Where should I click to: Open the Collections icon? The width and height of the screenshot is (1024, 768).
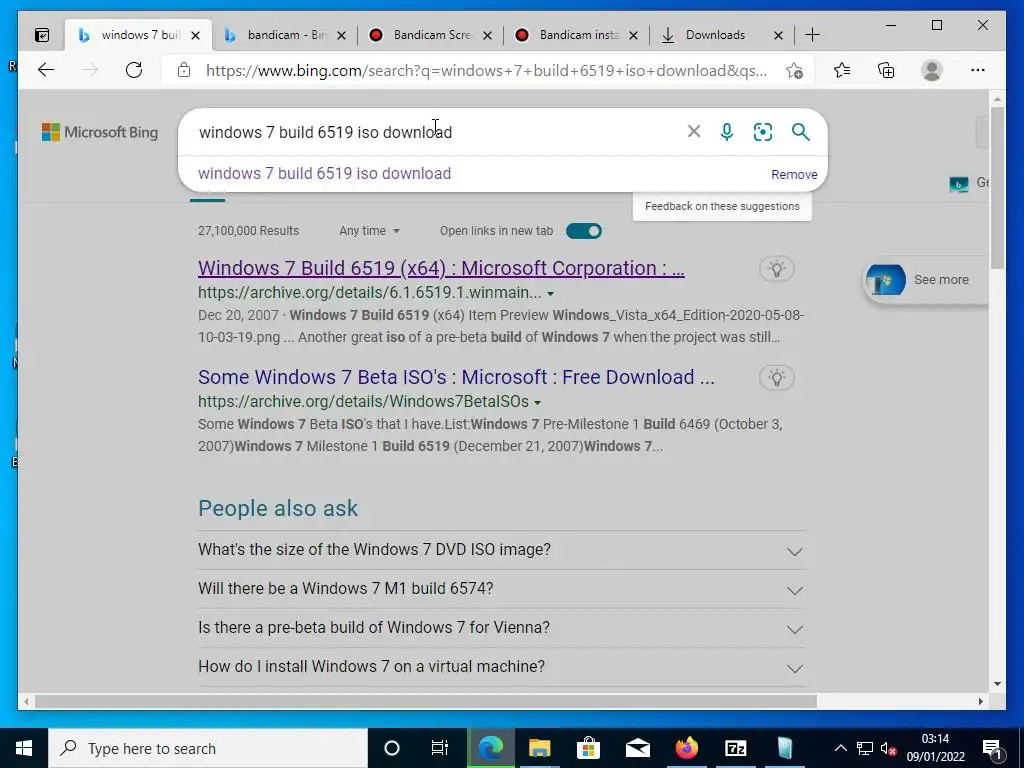click(886, 70)
